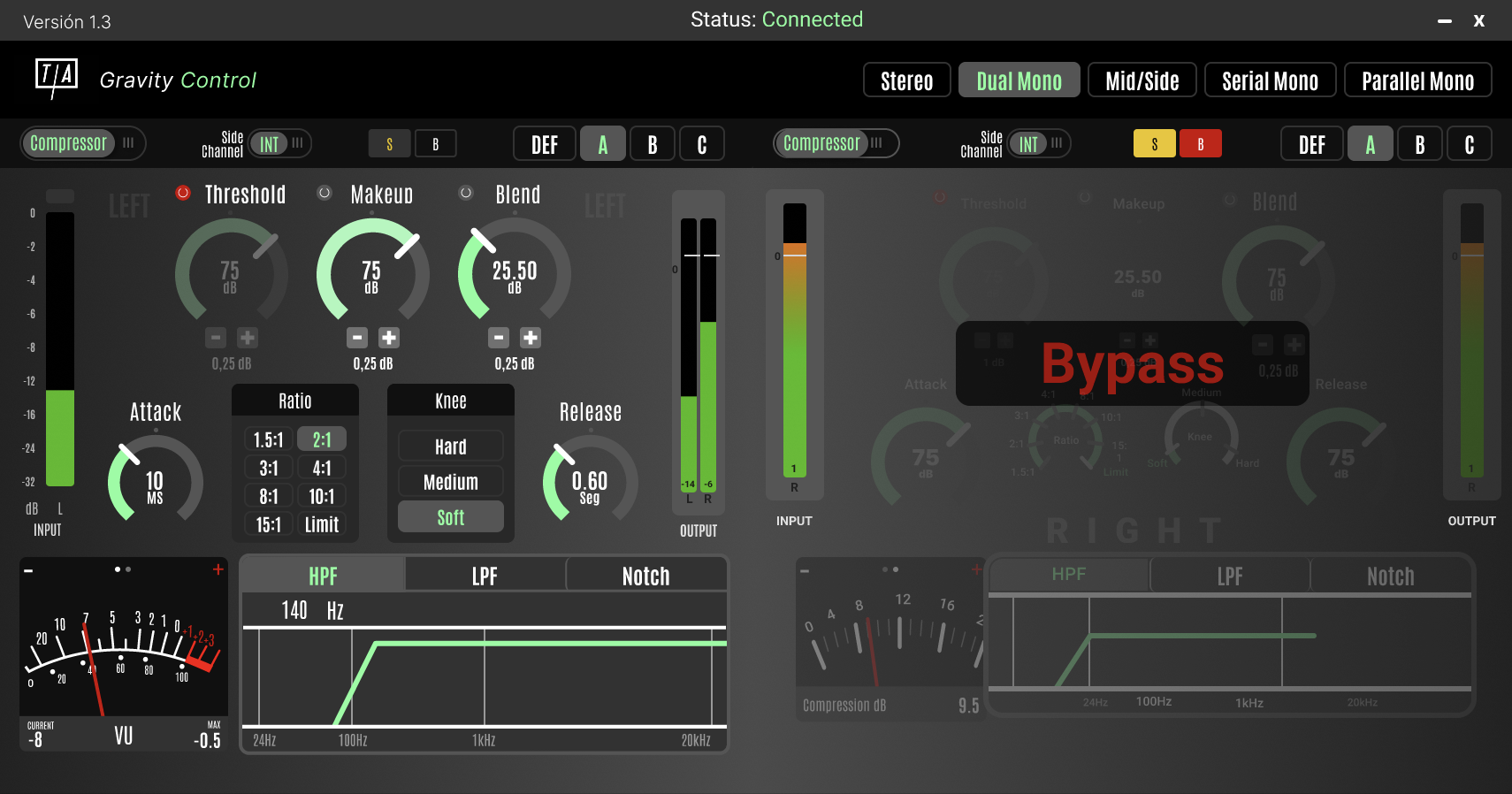This screenshot has width=1512, height=794.
Task: Switch left Side Channel INT toggle
Action: (280, 143)
